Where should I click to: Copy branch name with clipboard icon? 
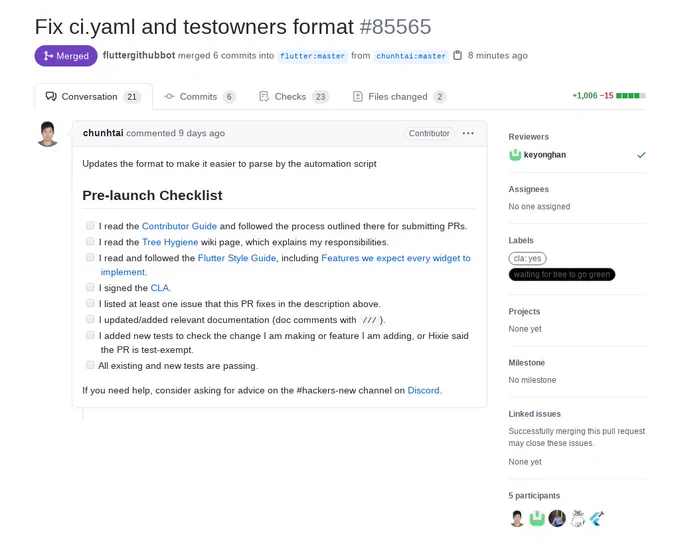click(458, 56)
